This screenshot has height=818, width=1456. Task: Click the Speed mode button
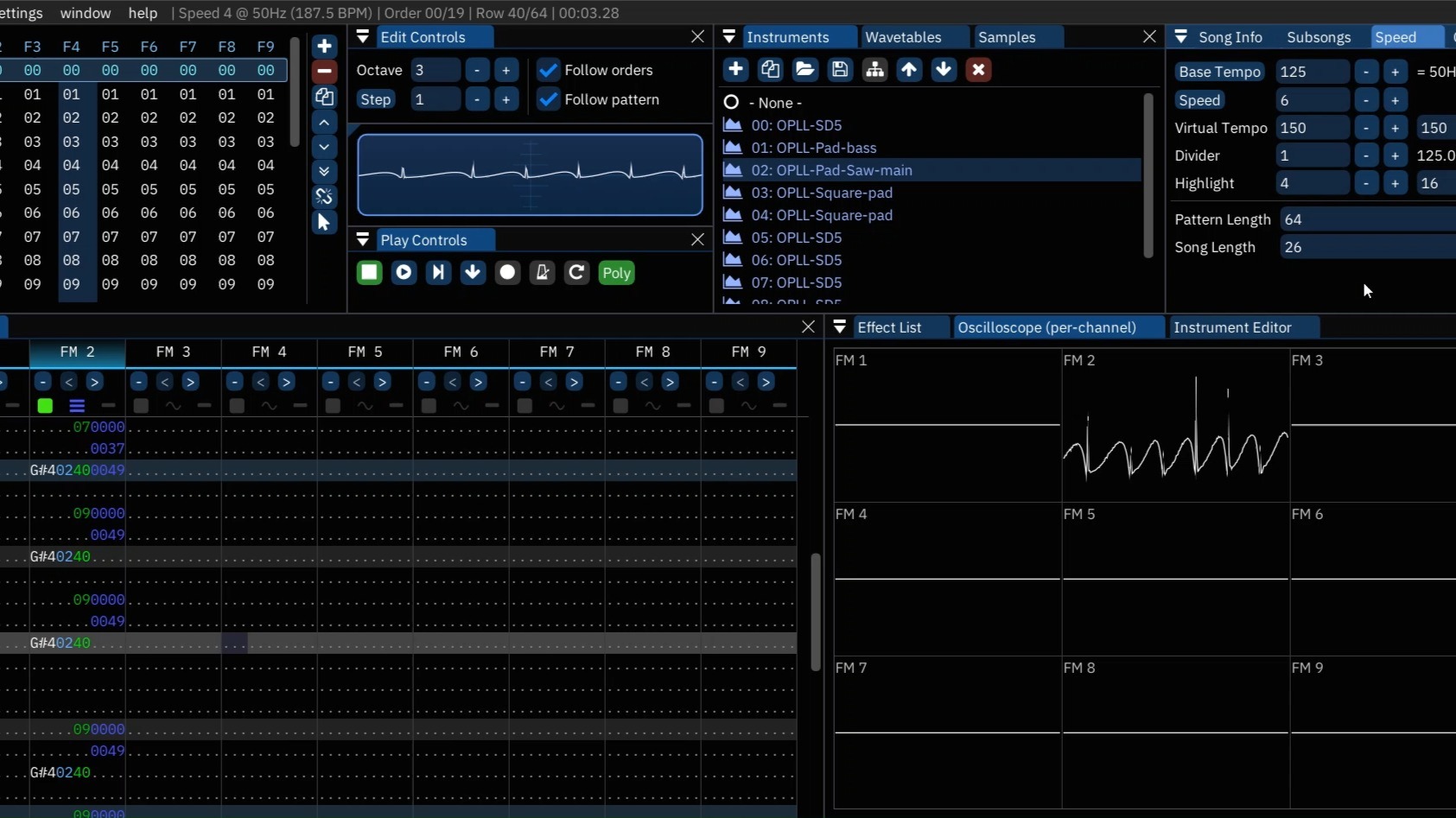(1199, 100)
